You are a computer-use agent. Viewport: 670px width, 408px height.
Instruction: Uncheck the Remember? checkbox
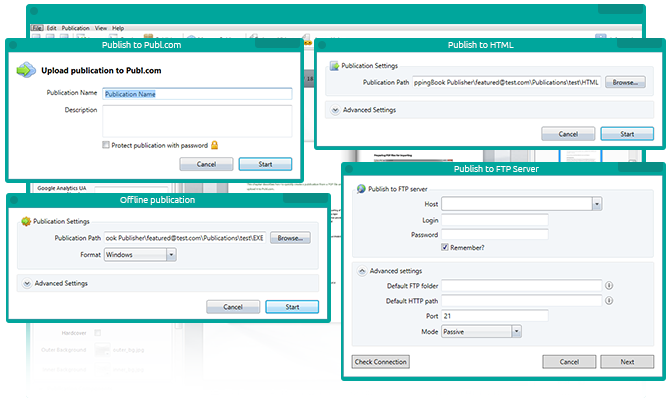coord(445,246)
